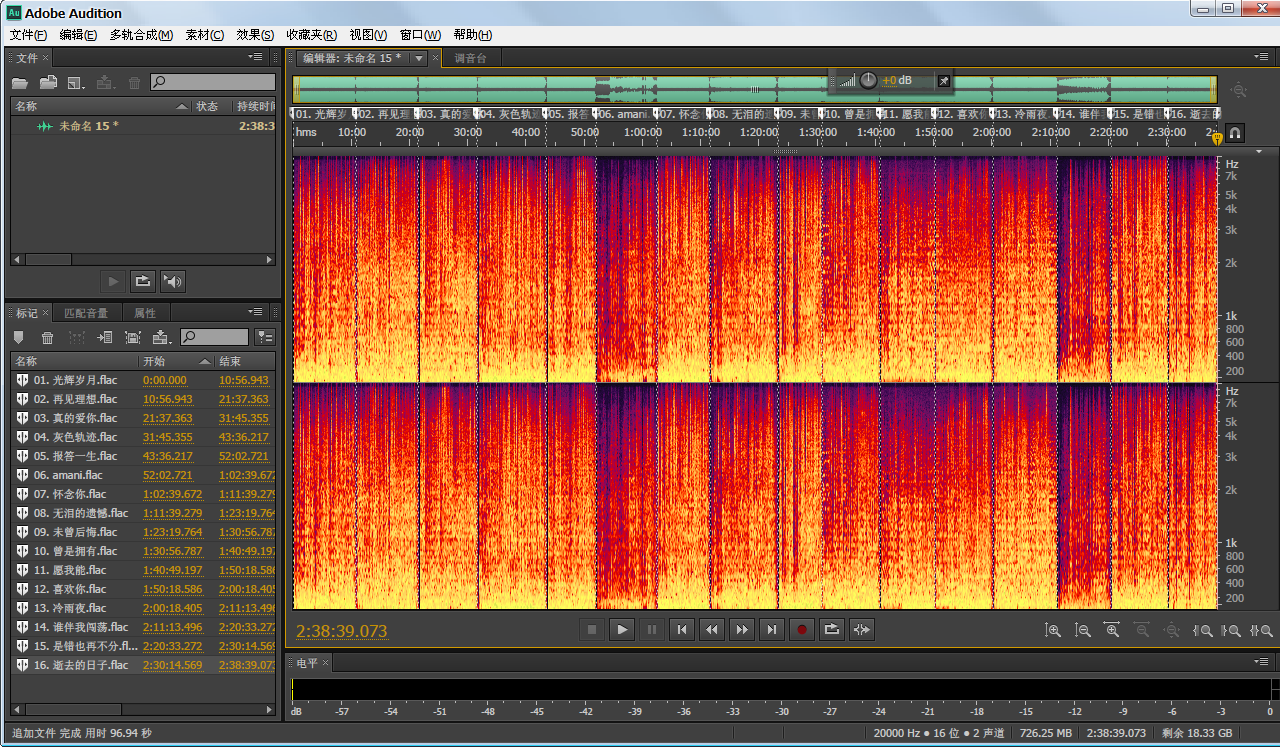The height and width of the screenshot is (747, 1280).
Task: Toggle snapping magnet button
Action: point(1235,132)
